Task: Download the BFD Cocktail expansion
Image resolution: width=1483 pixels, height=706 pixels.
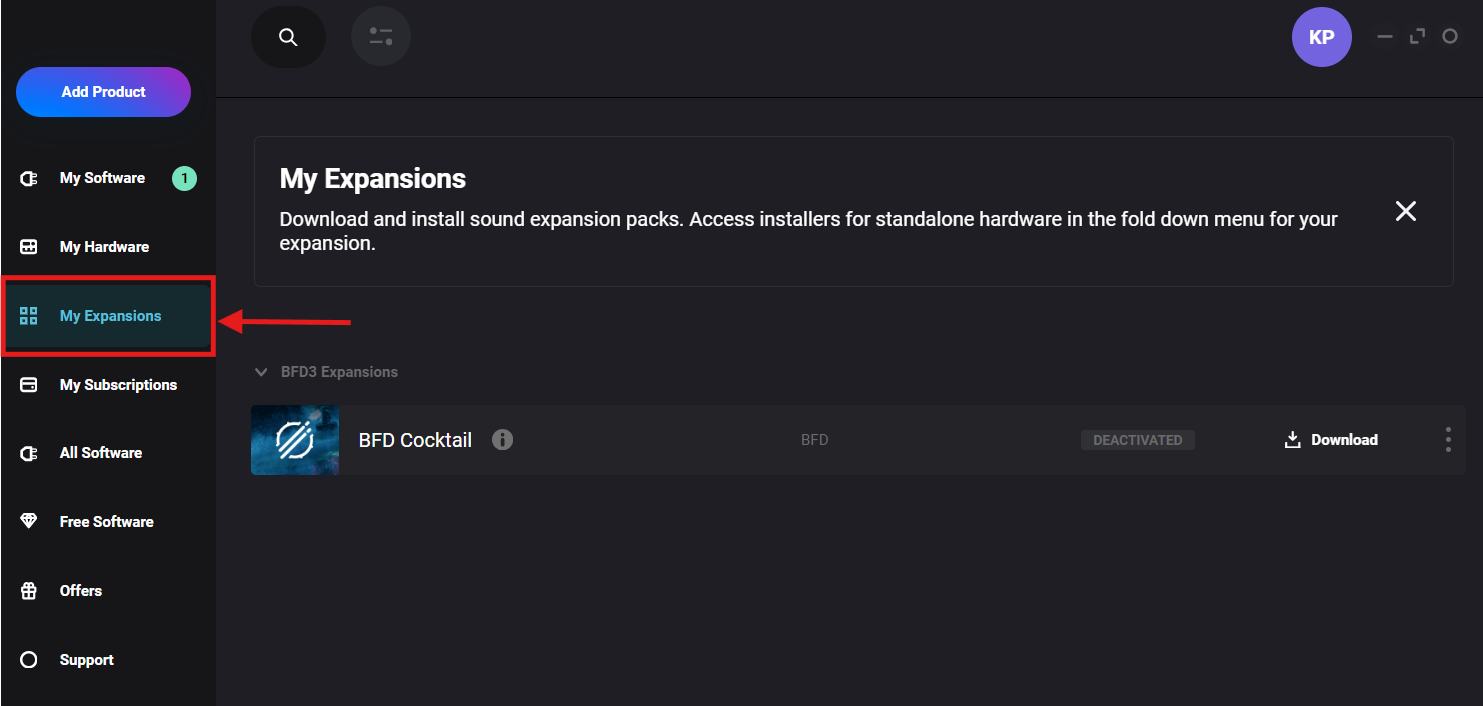Action: [1331, 440]
